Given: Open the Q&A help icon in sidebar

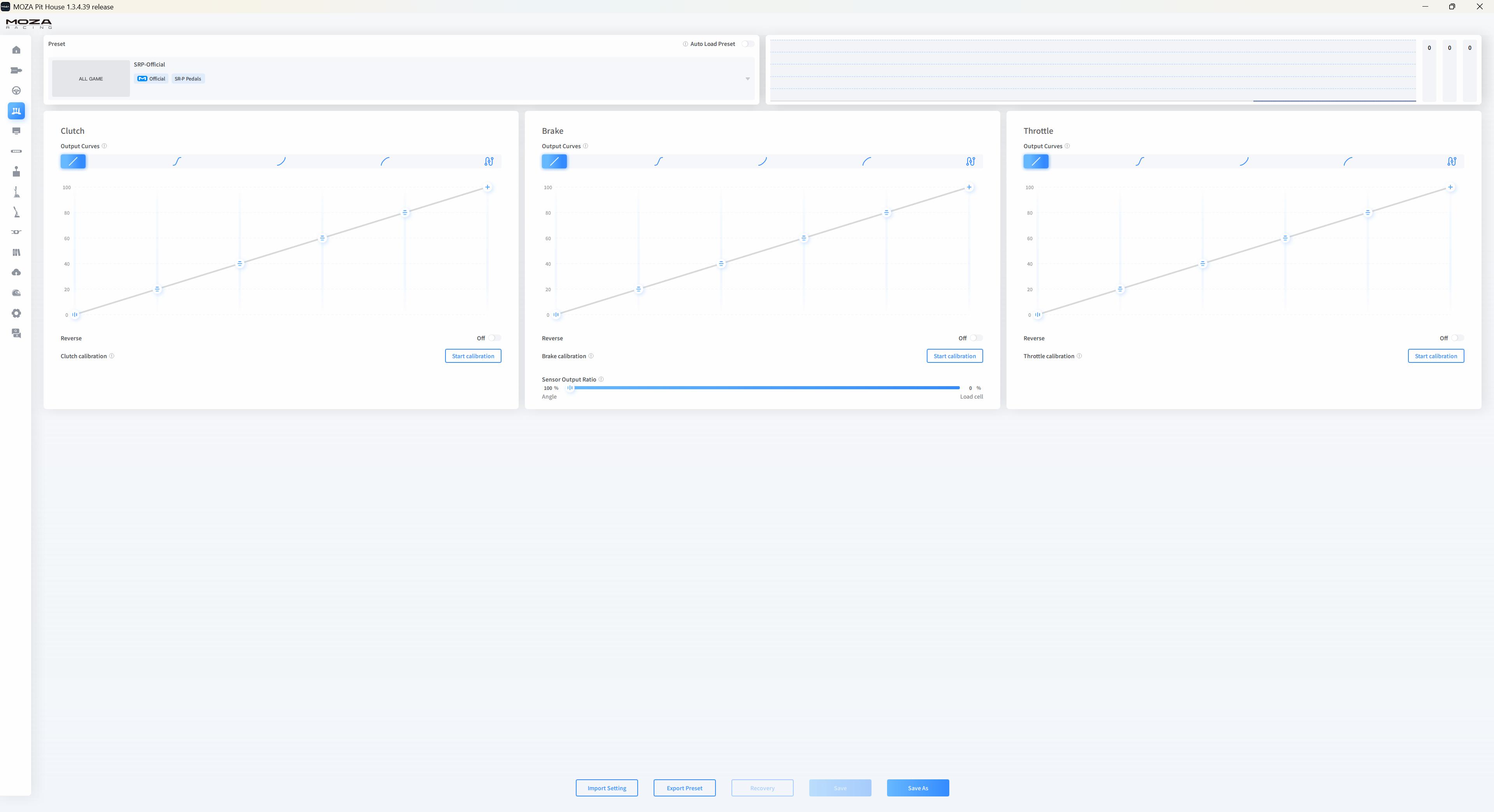Looking at the screenshot, I should coord(16,333).
